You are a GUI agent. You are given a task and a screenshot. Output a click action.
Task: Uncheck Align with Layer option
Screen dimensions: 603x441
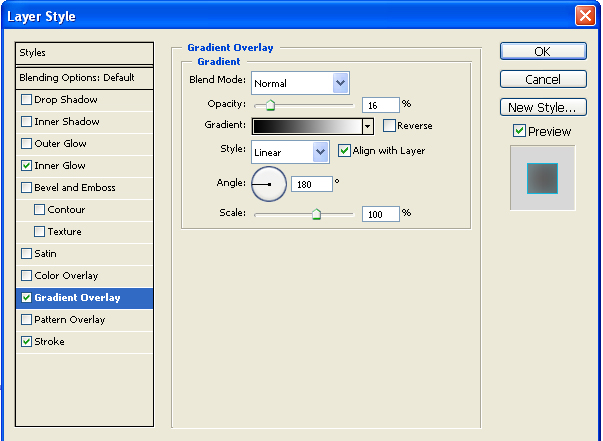point(345,151)
